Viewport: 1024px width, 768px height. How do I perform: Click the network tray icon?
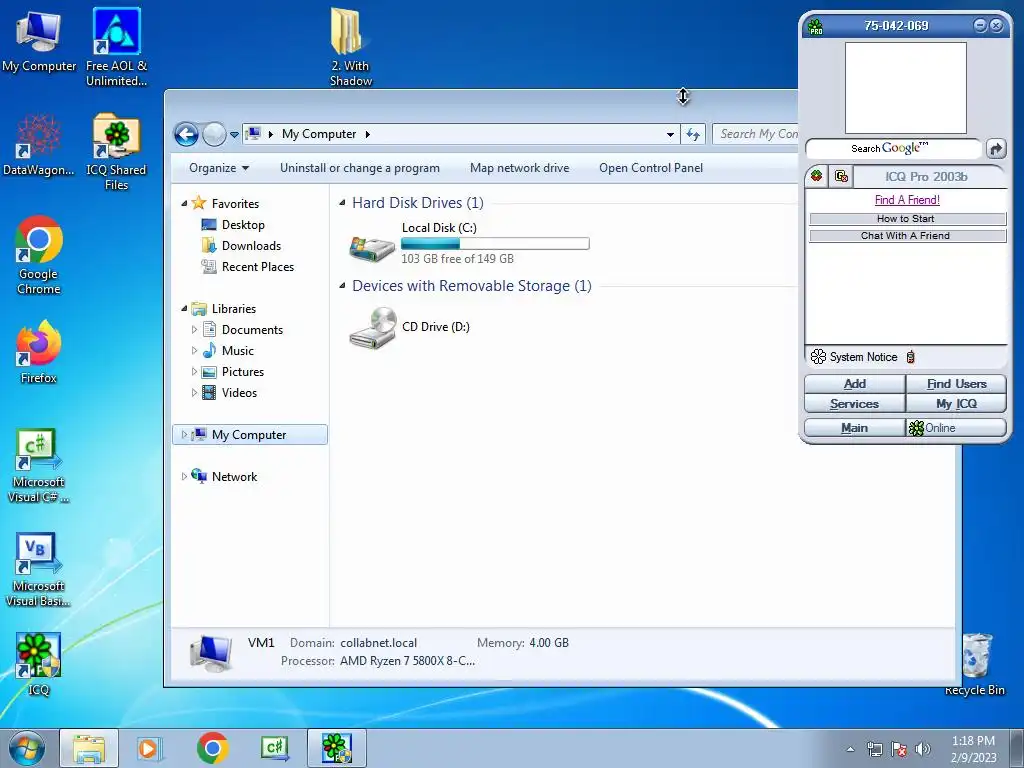click(x=874, y=749)
